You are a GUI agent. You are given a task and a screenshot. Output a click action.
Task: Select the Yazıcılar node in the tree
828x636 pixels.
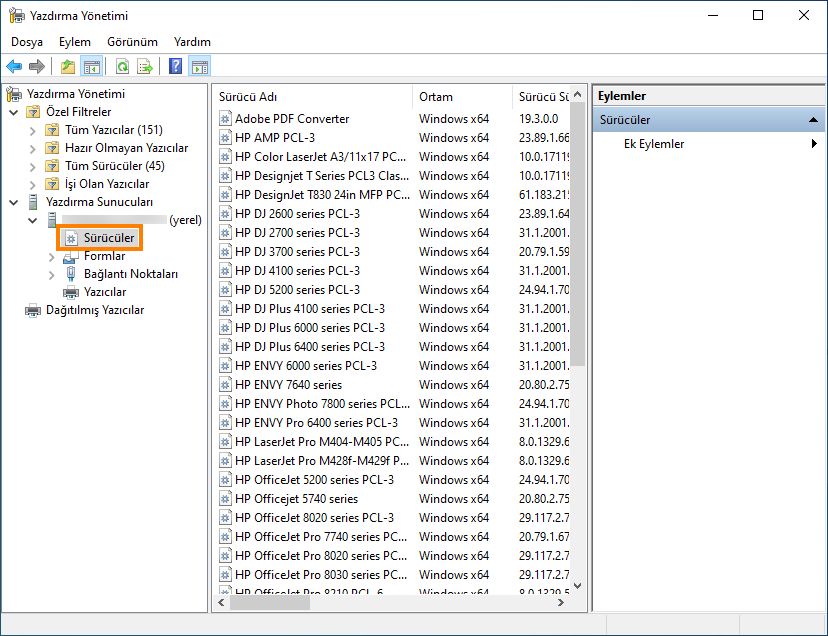click(105, 292)
